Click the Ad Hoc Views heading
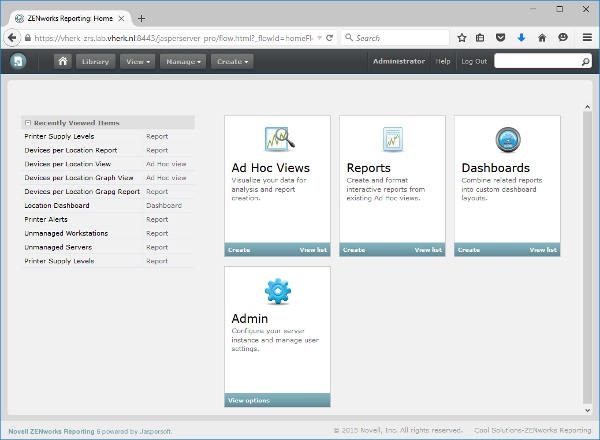600x440 pixels. 271,168
